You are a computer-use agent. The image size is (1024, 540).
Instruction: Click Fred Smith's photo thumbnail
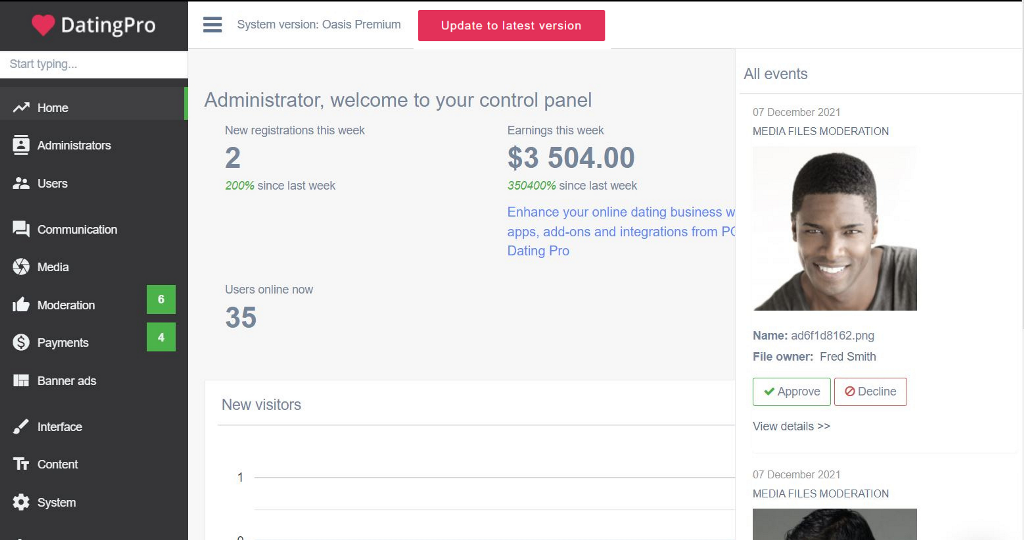coord(835,229)
